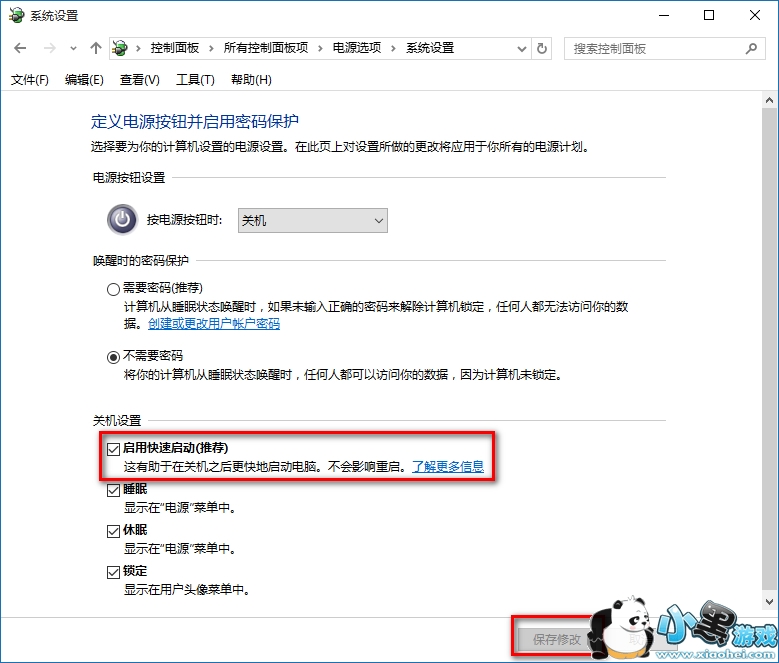Refresh the control panel page
This screenshot has width=779, height=663.
tap(542, 49)
